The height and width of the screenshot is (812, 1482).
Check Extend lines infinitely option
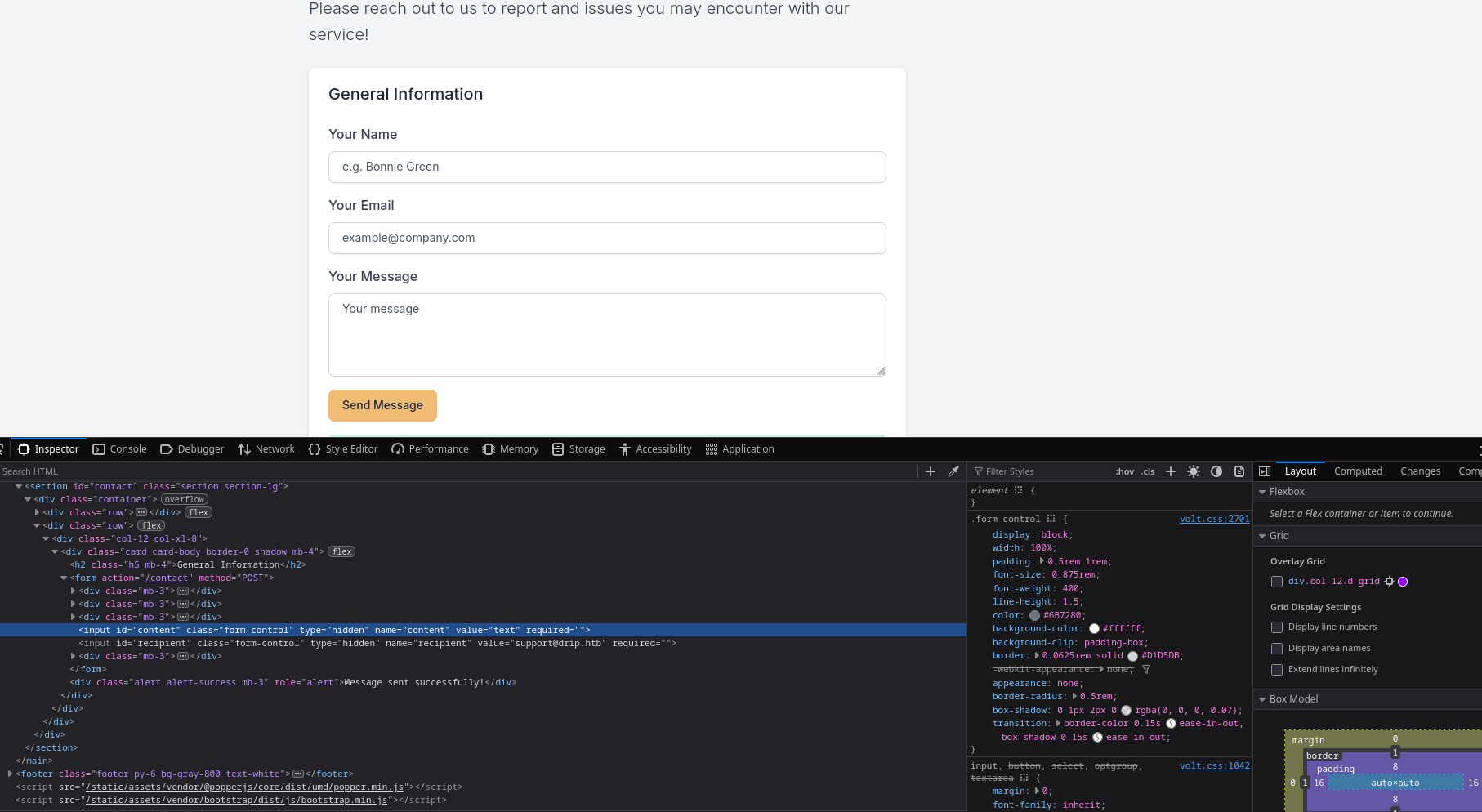[1277, 670]
